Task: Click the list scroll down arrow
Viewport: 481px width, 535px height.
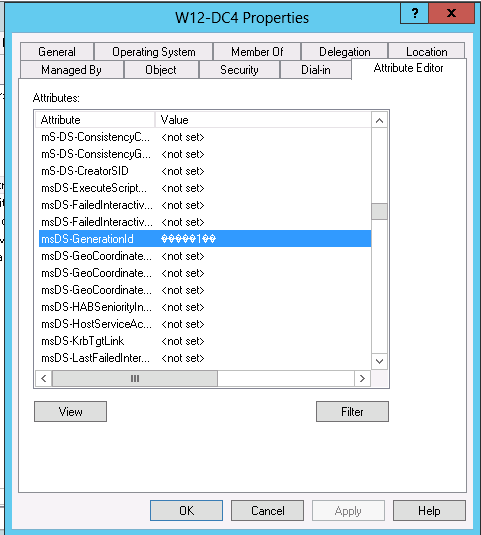Action: 379,361
